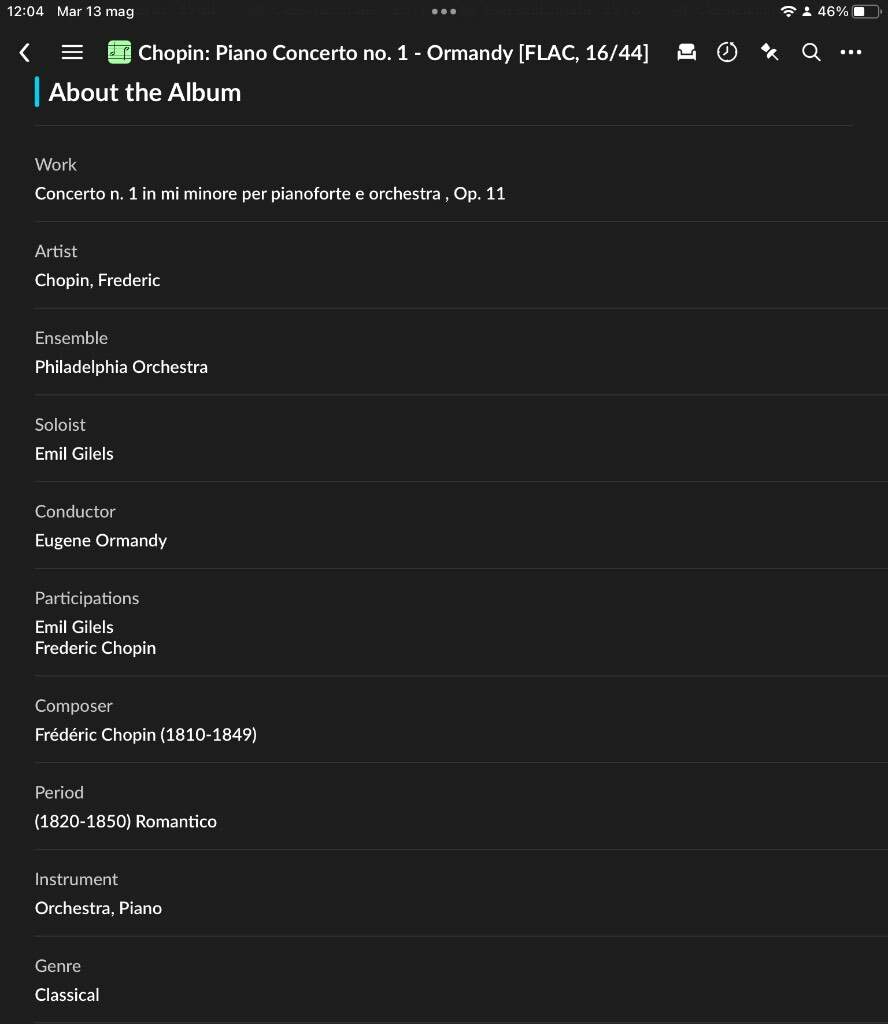The height and width of the screenshot is (1024, 888).
Task: Open the inbox tray icon
Action: point(686,52)
